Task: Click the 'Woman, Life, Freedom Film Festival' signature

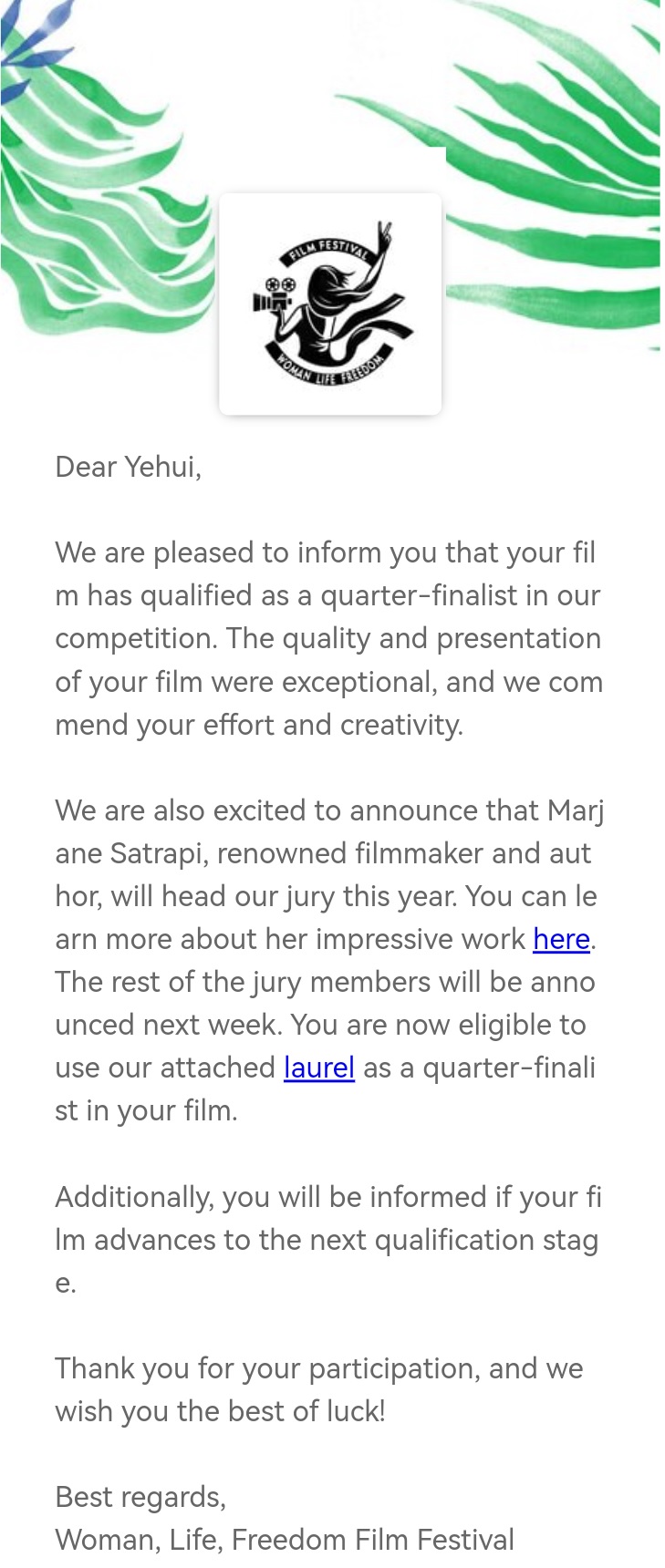Action: [285, 1540]
